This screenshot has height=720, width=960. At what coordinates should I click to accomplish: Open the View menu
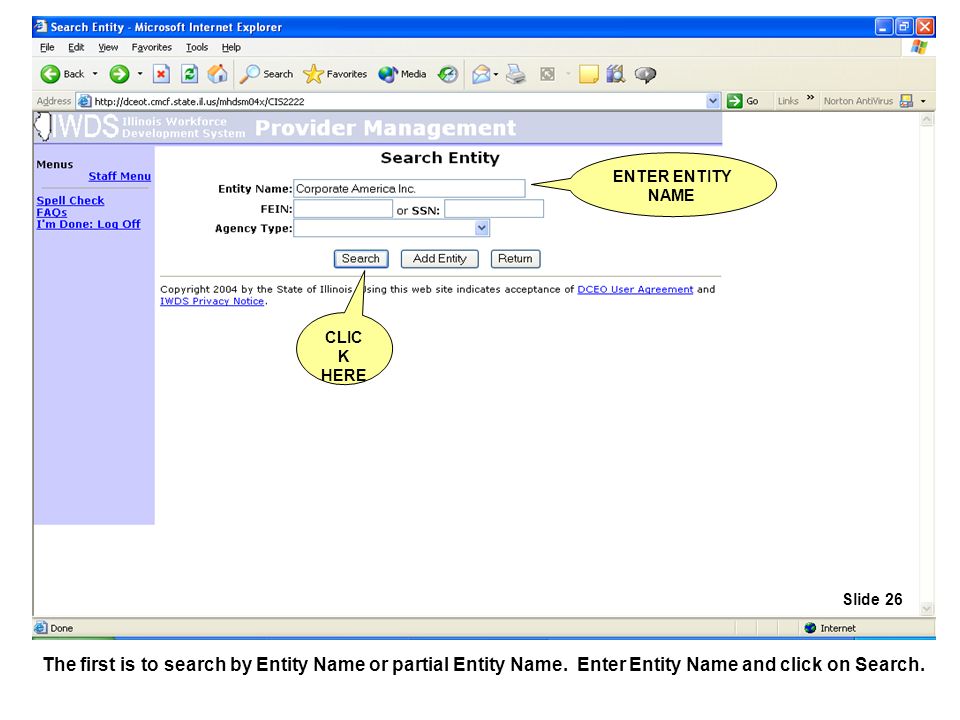(108, 47)
